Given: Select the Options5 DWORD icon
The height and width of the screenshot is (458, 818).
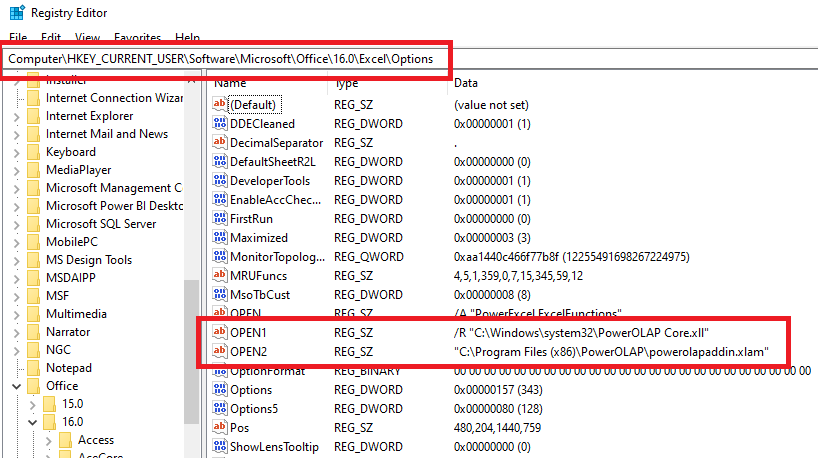Looking at the screenshot, I should click(x=220, y=408).
